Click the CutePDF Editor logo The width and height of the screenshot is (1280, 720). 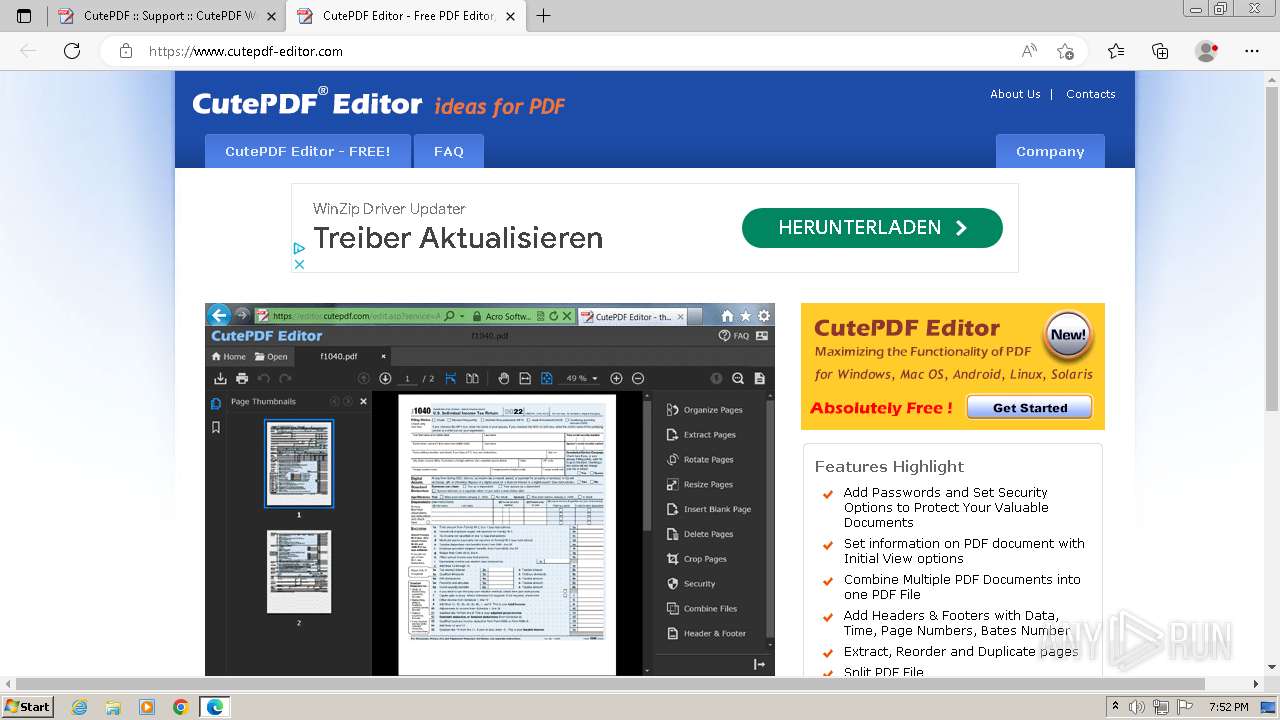point(307,103)
